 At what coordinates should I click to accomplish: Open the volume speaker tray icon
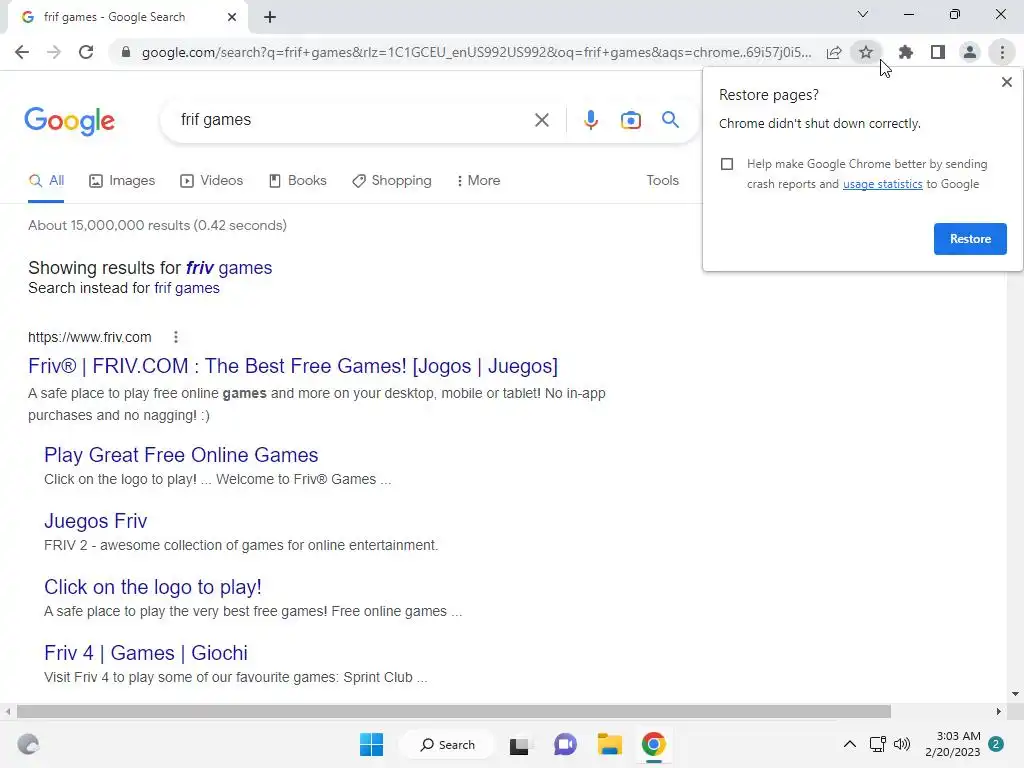point(902,744)
